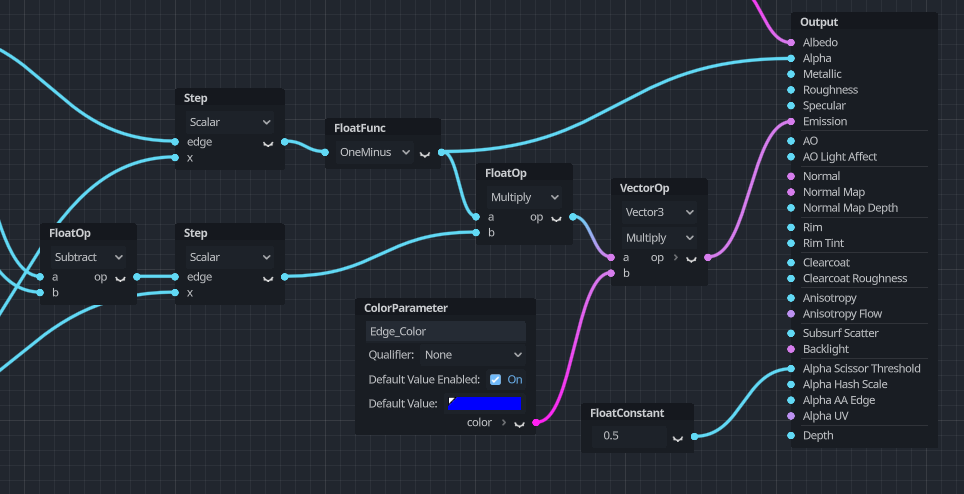
Task: Open the Vector3 type dropdown in VectorOp
Action: pos(660,213)
